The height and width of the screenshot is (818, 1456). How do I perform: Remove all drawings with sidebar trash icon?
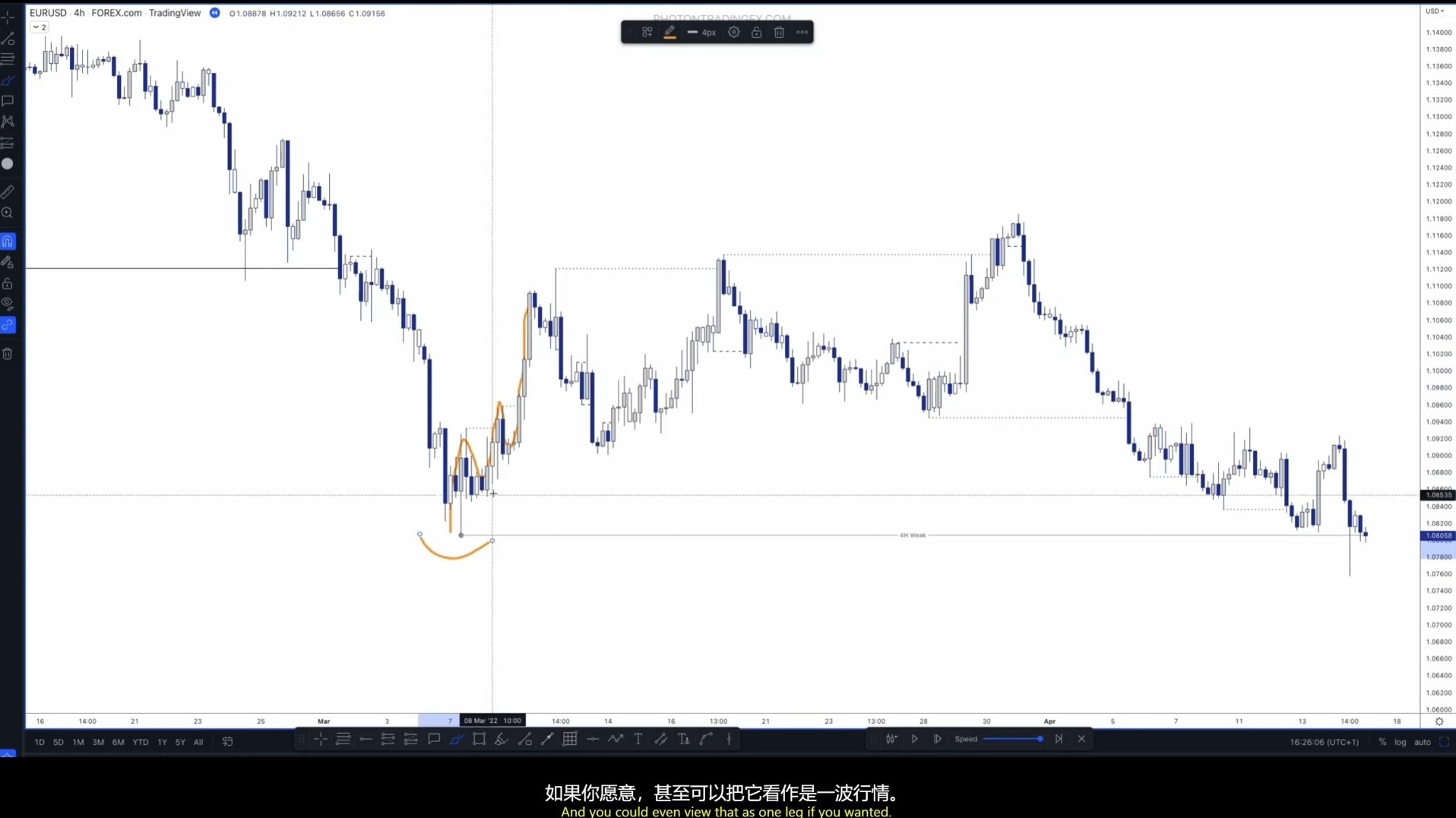8,354
